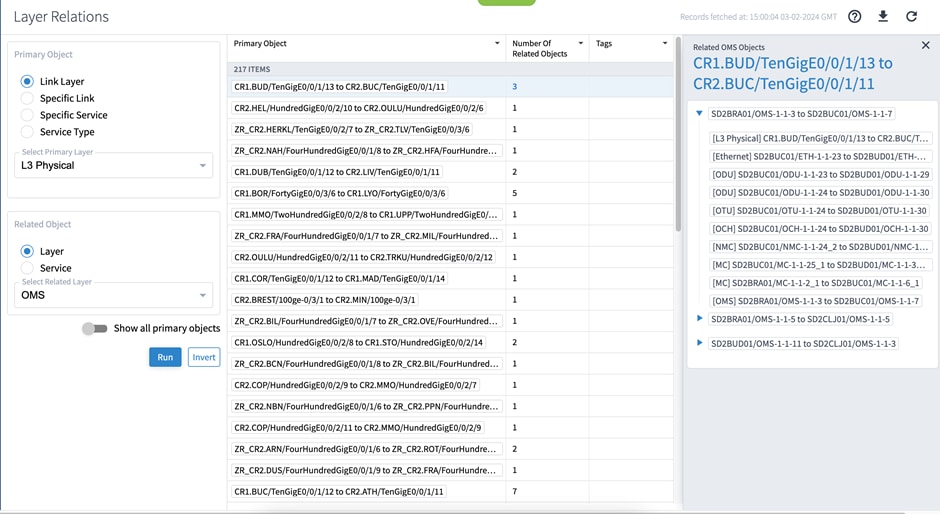
Task: Toggle Show all primary objects switch
Action: (x=95, y=329)
